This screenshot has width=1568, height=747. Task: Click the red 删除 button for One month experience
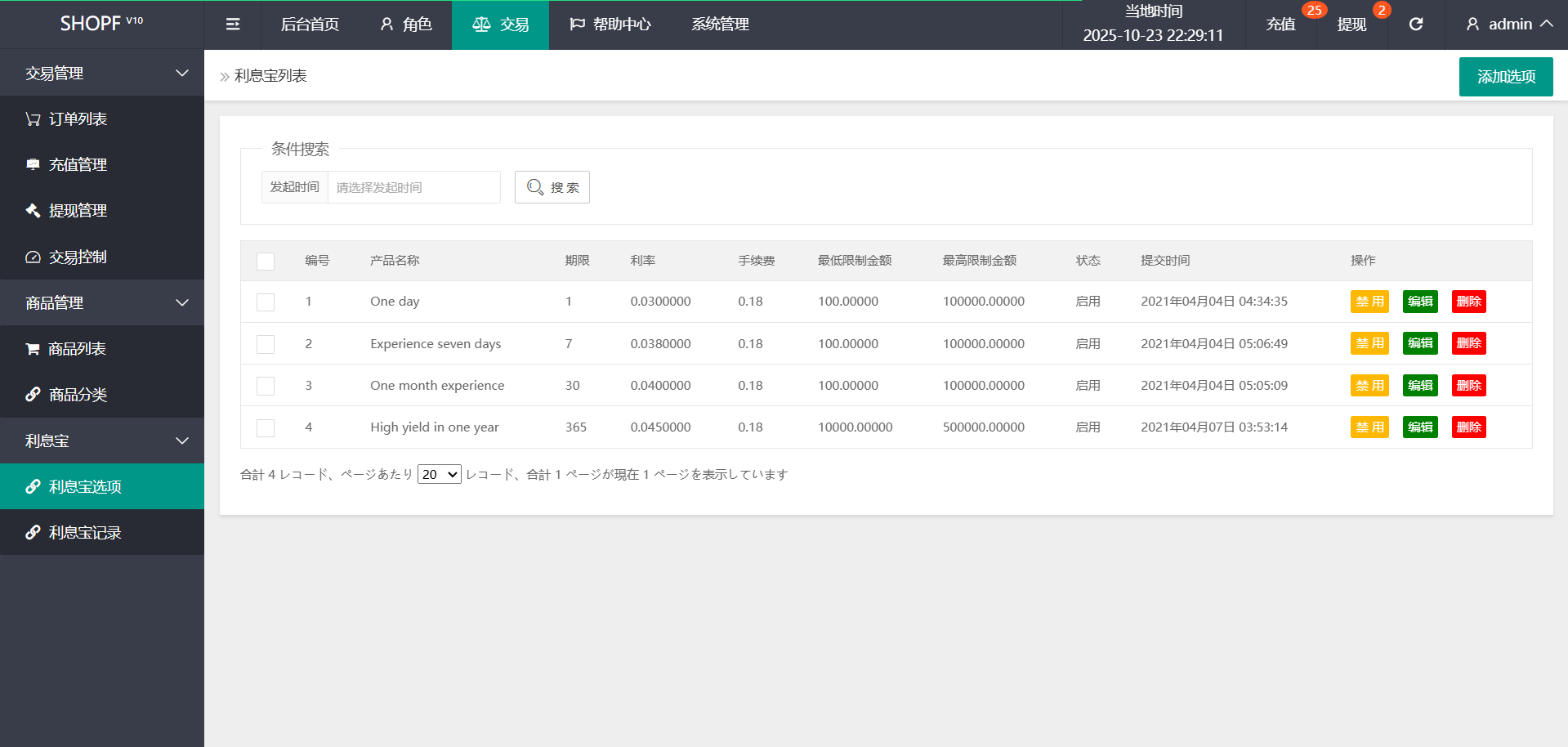pyautogui.click(x=1468, y=386)
